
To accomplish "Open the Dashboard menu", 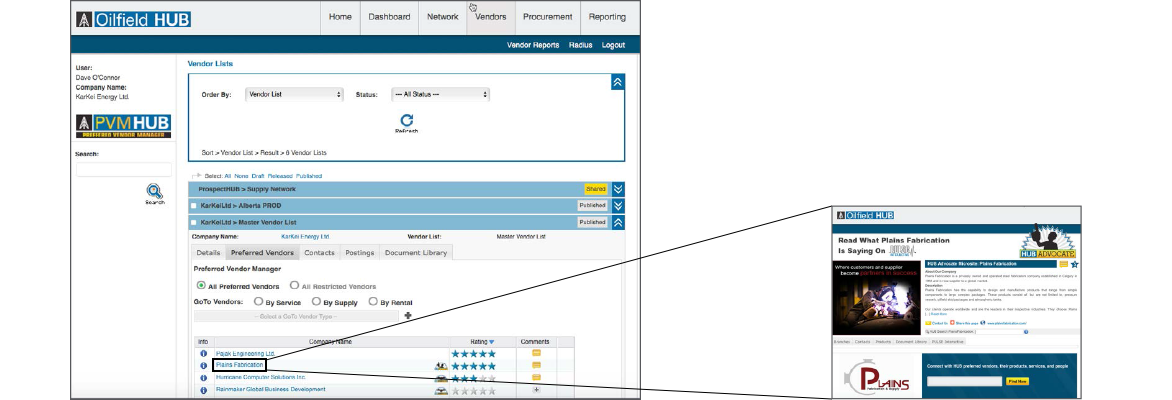I will 389,17.
